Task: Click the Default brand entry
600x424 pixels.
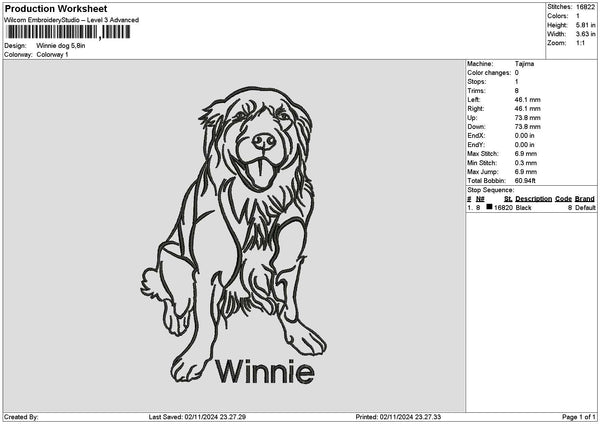Action: click(585, 207)
